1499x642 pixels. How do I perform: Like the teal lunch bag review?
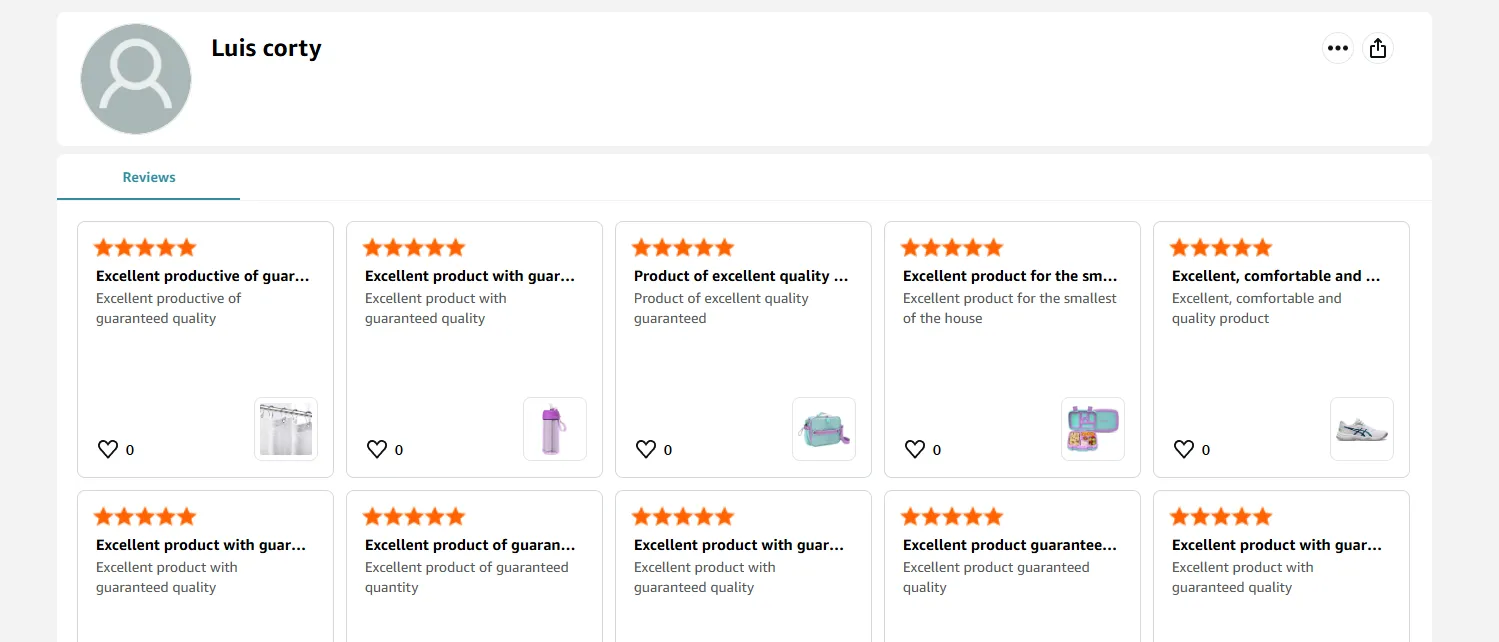[646, 450]
